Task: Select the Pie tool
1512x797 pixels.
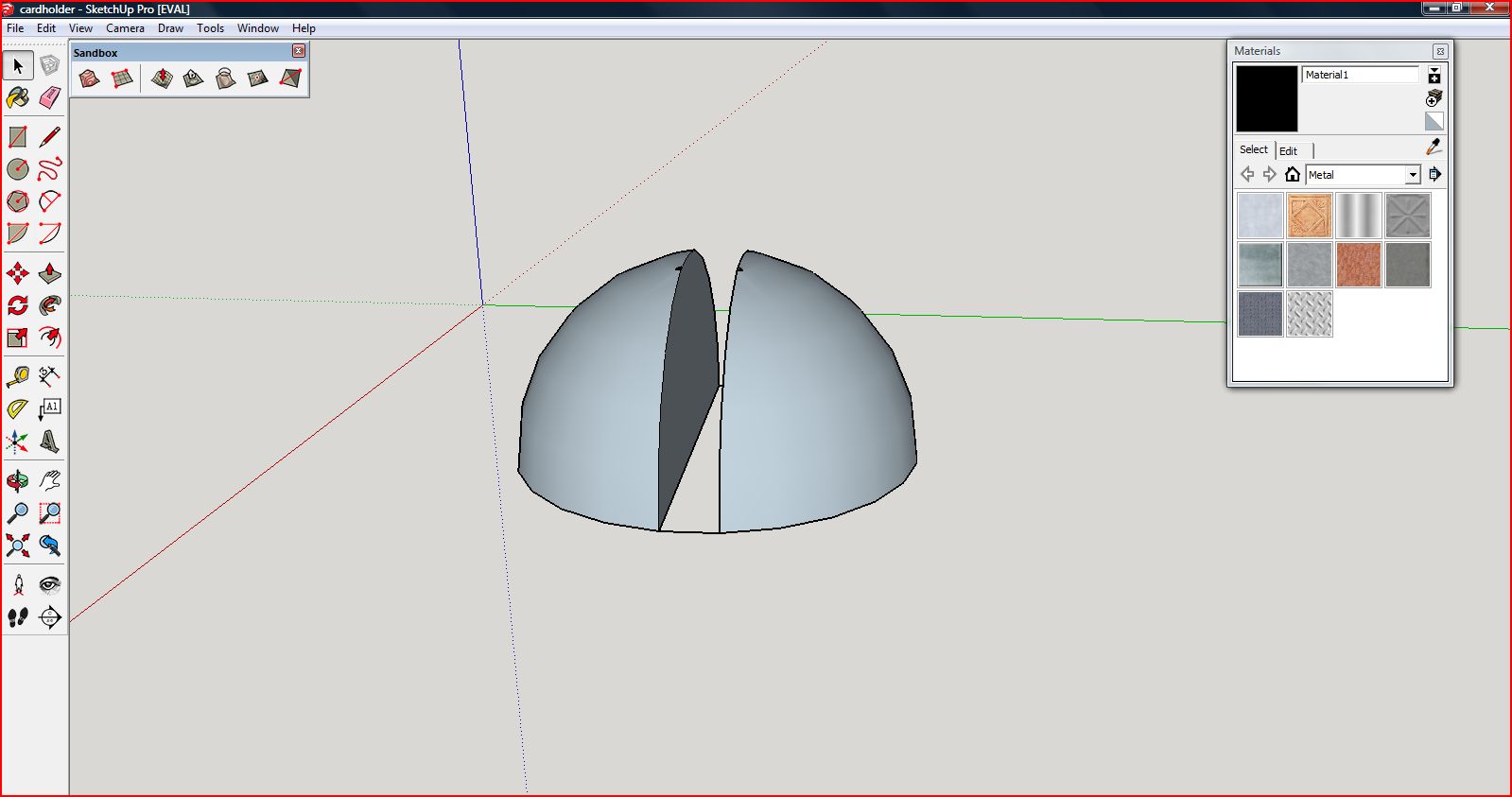Action: [x=18, y=234]
